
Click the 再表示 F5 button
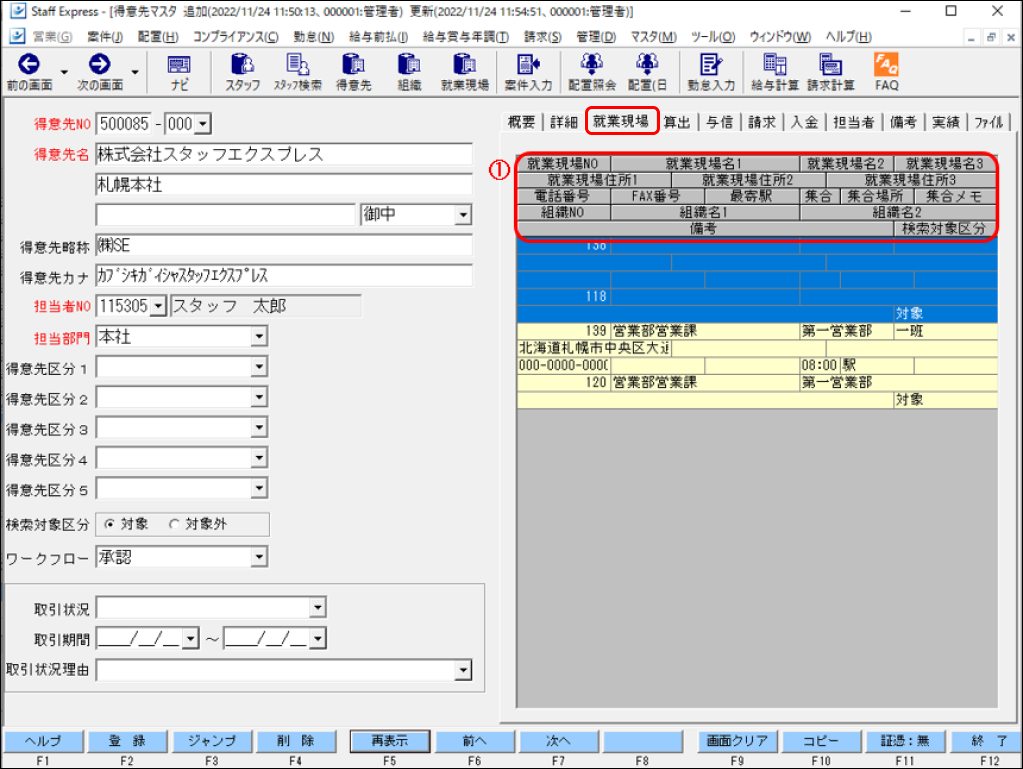point(389,741)
